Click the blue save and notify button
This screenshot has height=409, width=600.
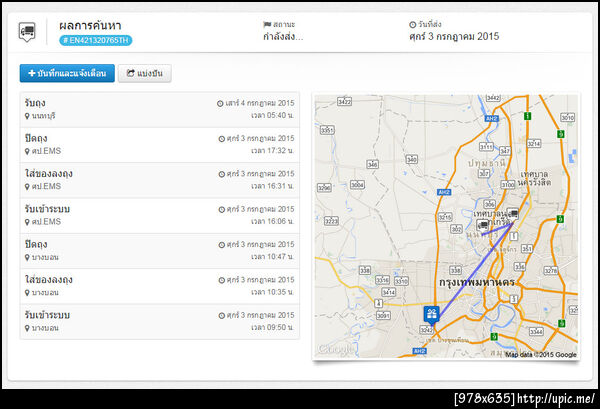click(67, 73)
